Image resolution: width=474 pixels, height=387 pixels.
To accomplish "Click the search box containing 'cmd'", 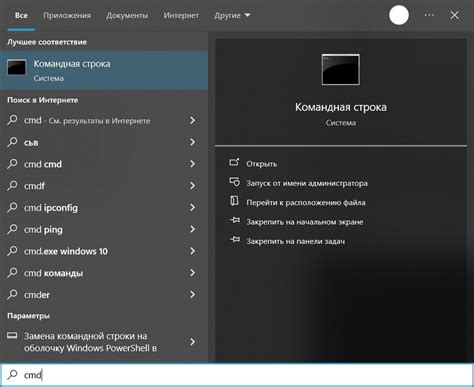I will (x=237, y=375).
